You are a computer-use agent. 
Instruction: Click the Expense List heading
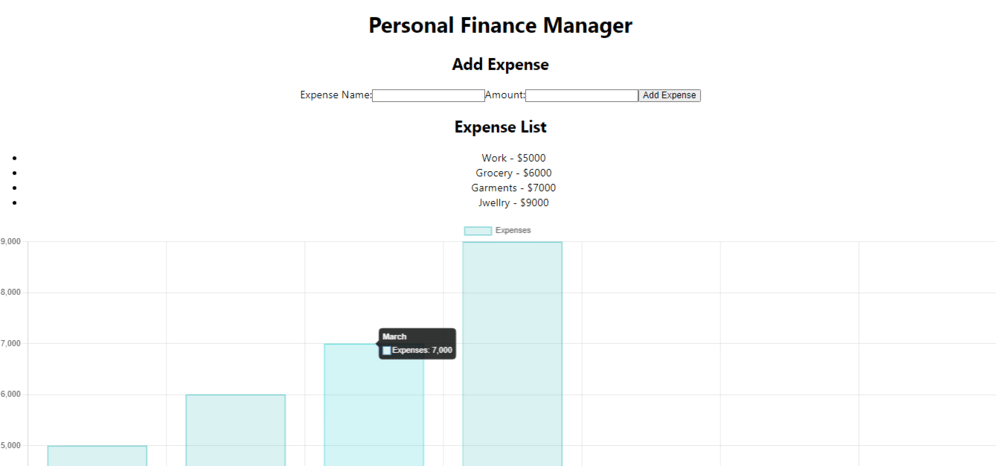point(500,127)
